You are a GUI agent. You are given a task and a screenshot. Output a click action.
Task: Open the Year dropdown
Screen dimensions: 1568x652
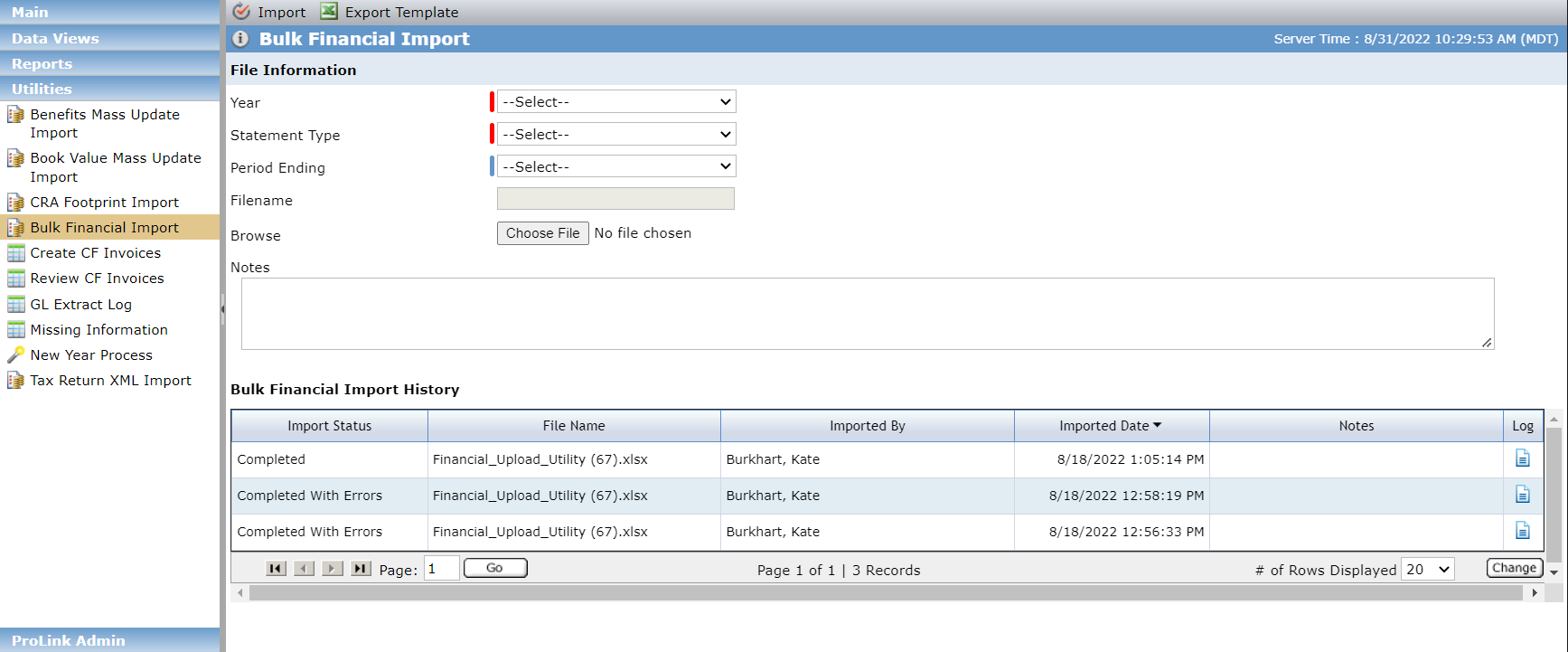point(616,102)
